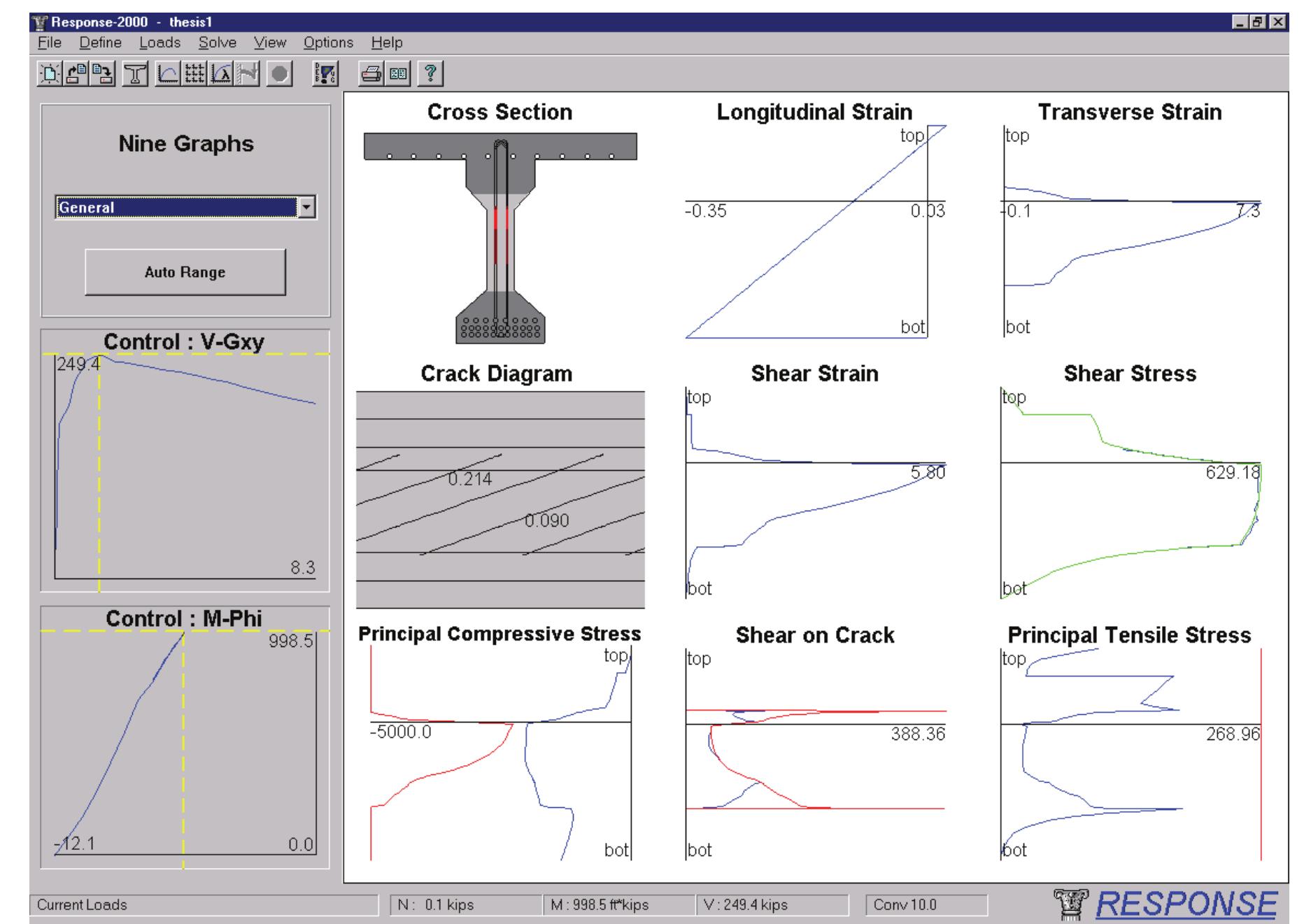Select the Longitudinal Strain graph
This screenshot has height=924, width=1311.
point(815,231)
